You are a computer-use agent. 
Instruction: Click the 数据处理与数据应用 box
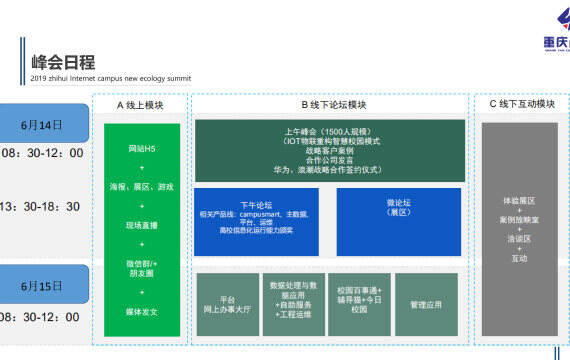(x=294, y=304)
